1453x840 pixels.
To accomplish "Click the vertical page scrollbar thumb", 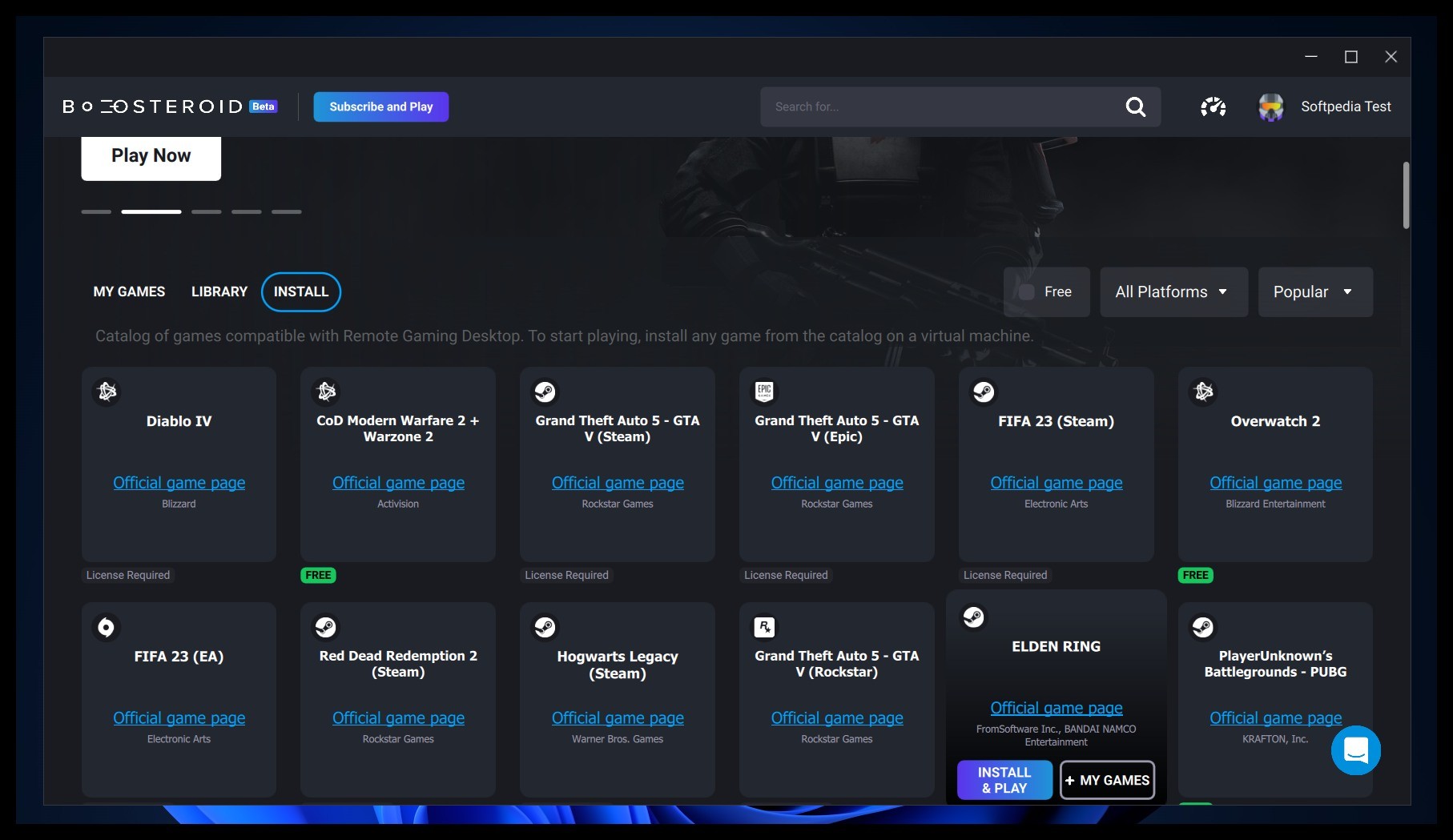I will click(x=1406, y=195).
